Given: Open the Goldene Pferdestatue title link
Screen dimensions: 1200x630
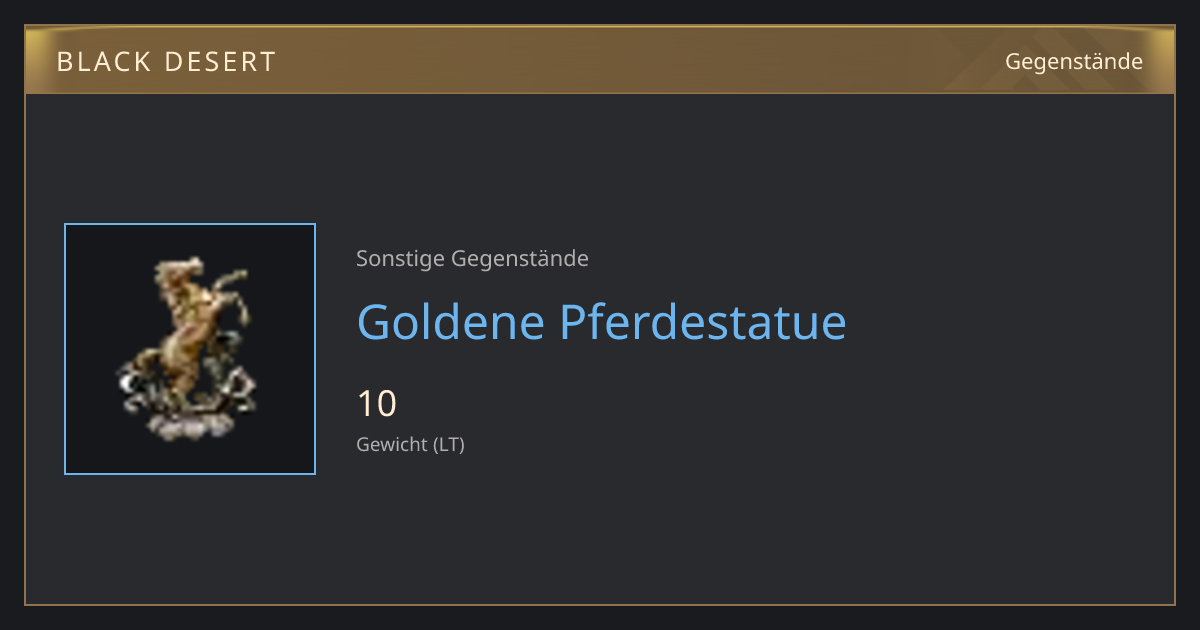Looking at the screenshot, I should [x=602, y=322].
